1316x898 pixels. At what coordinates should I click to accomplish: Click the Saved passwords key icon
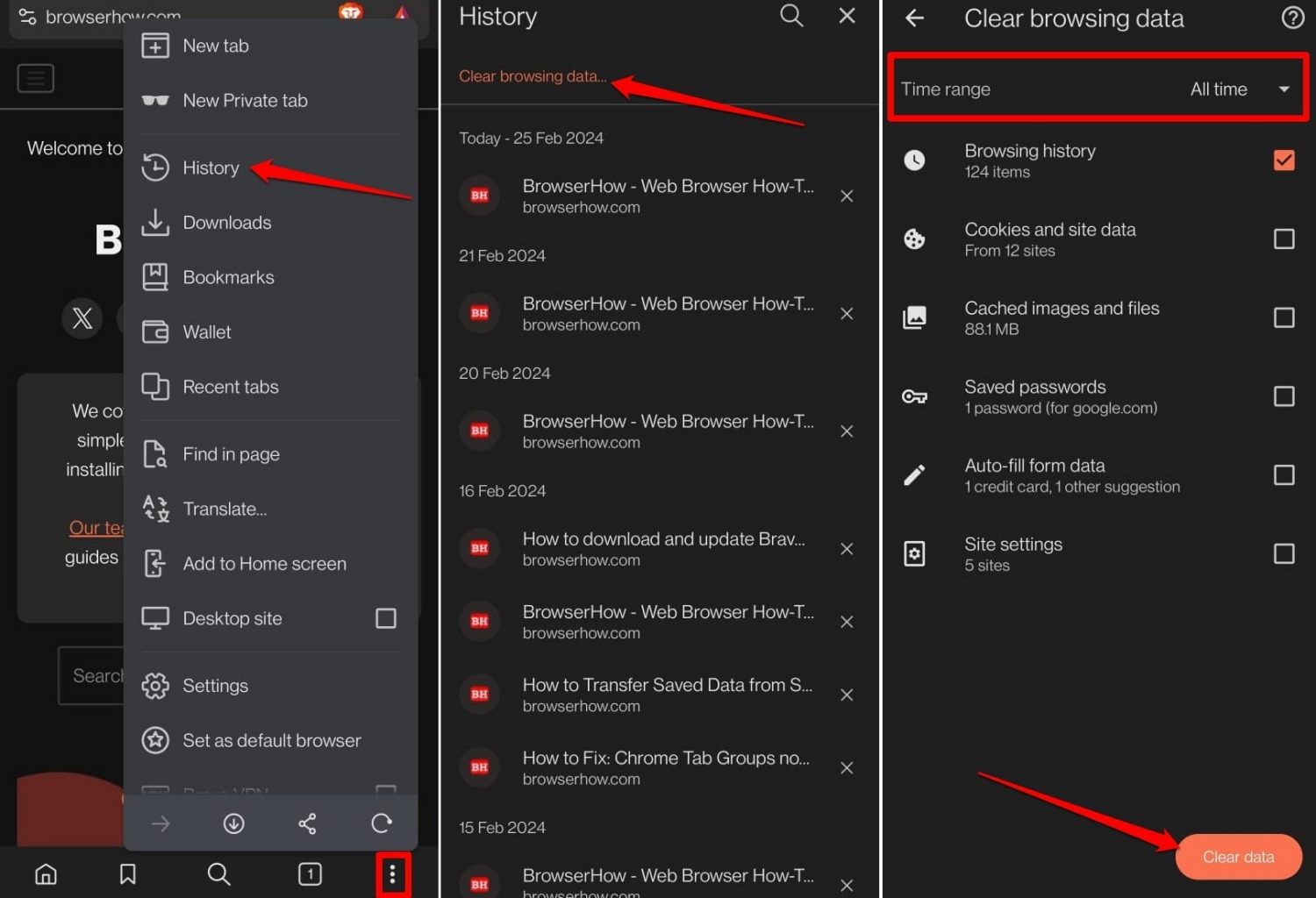pos(914,397)
